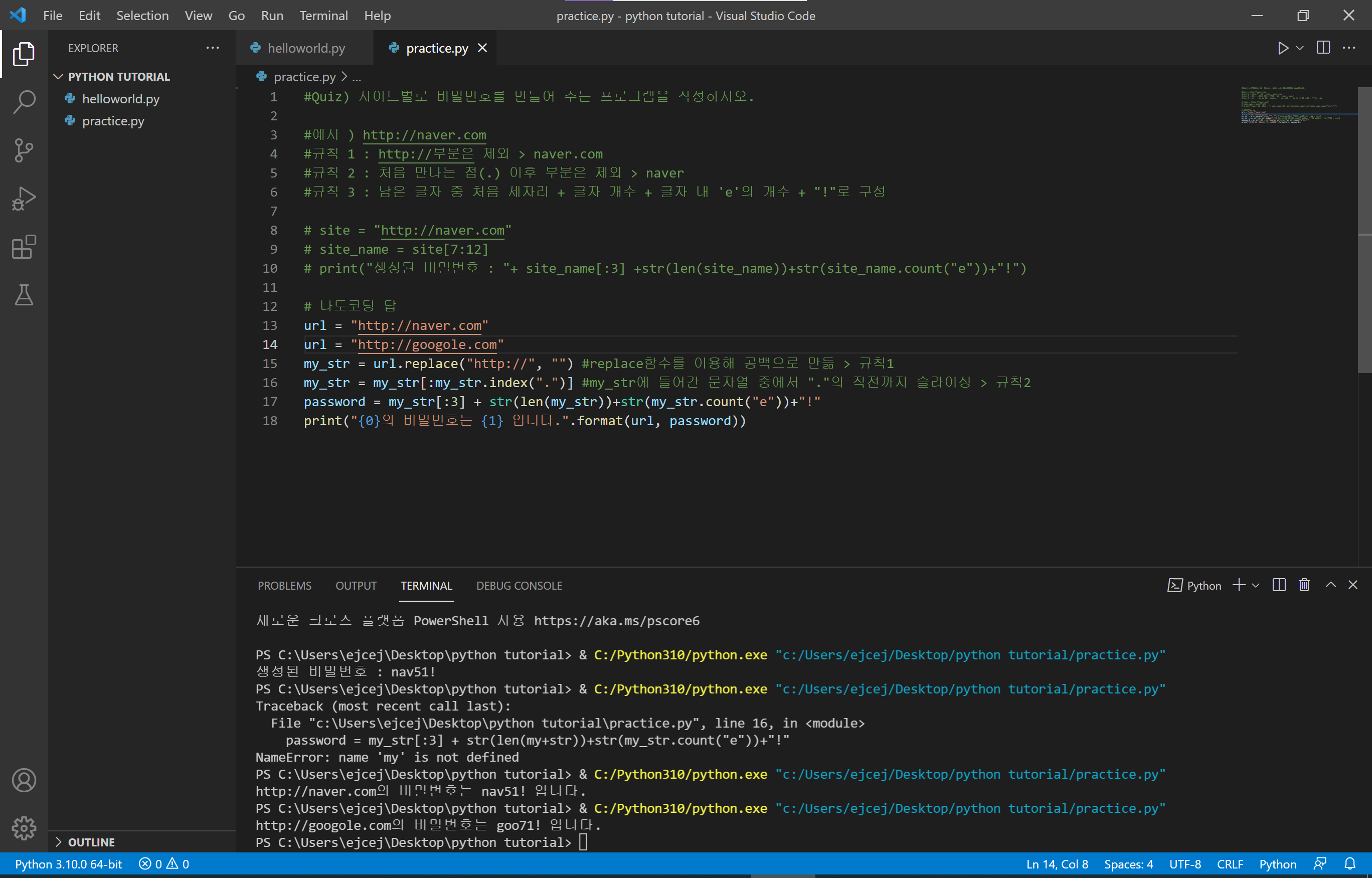Hide the terminal panel with the X
This screenshot has height=878, width=1372.
click(x=1352, y=585)
